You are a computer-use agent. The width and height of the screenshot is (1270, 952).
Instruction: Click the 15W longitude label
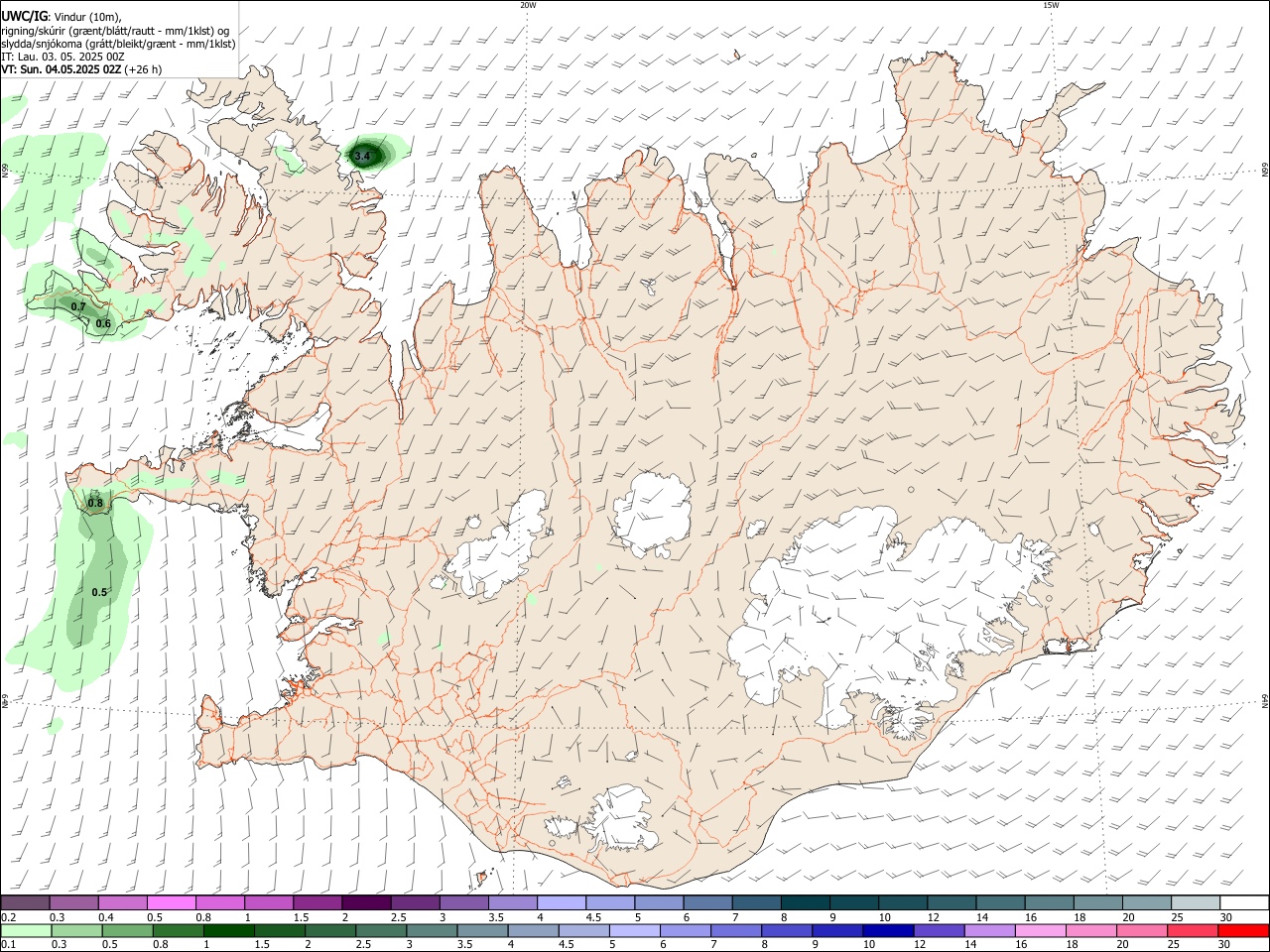pyautogui.click(x=1051, y=5)
